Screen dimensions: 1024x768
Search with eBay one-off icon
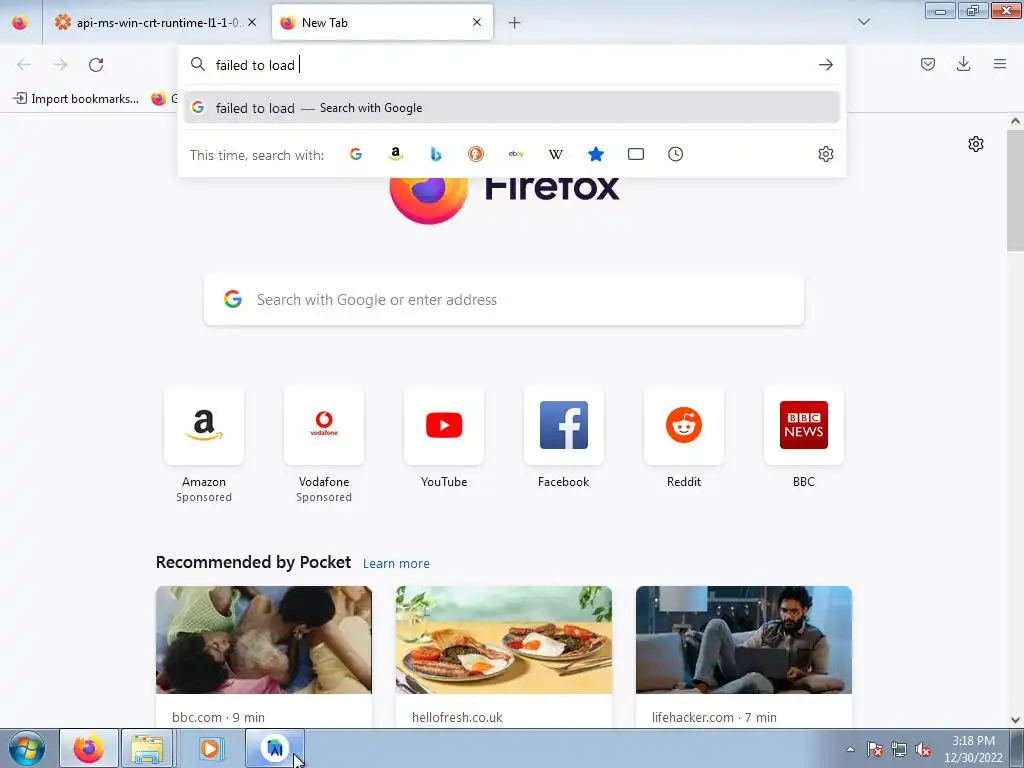click(516, 154)
